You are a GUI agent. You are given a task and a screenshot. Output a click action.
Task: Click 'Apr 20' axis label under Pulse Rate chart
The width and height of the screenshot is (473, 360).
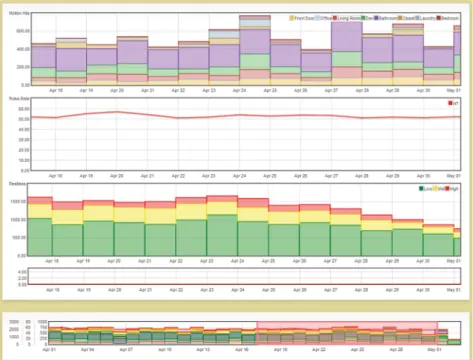[117, 176]
